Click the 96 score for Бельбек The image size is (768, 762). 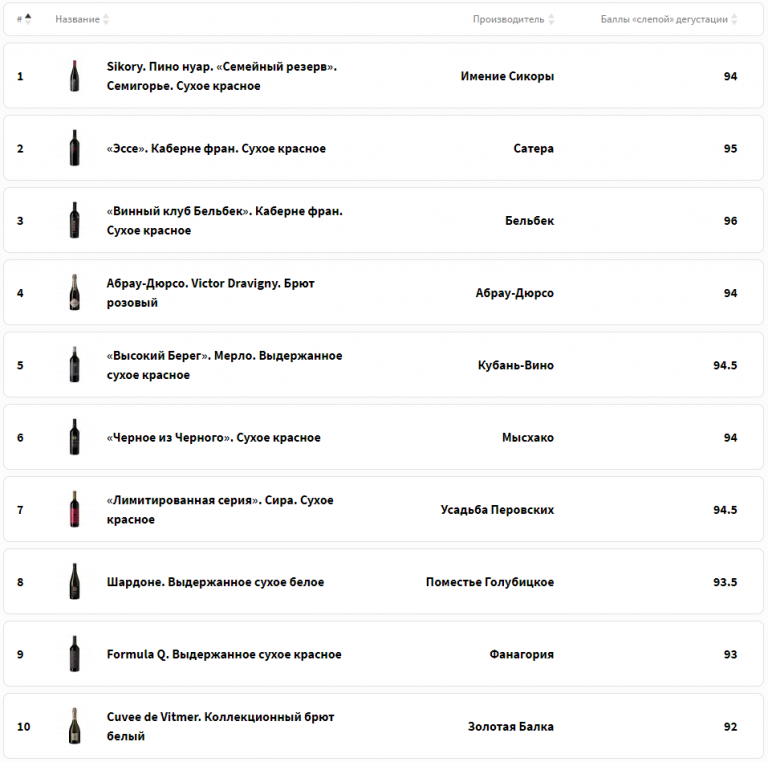pyautogui.click(x=730, y=221)
